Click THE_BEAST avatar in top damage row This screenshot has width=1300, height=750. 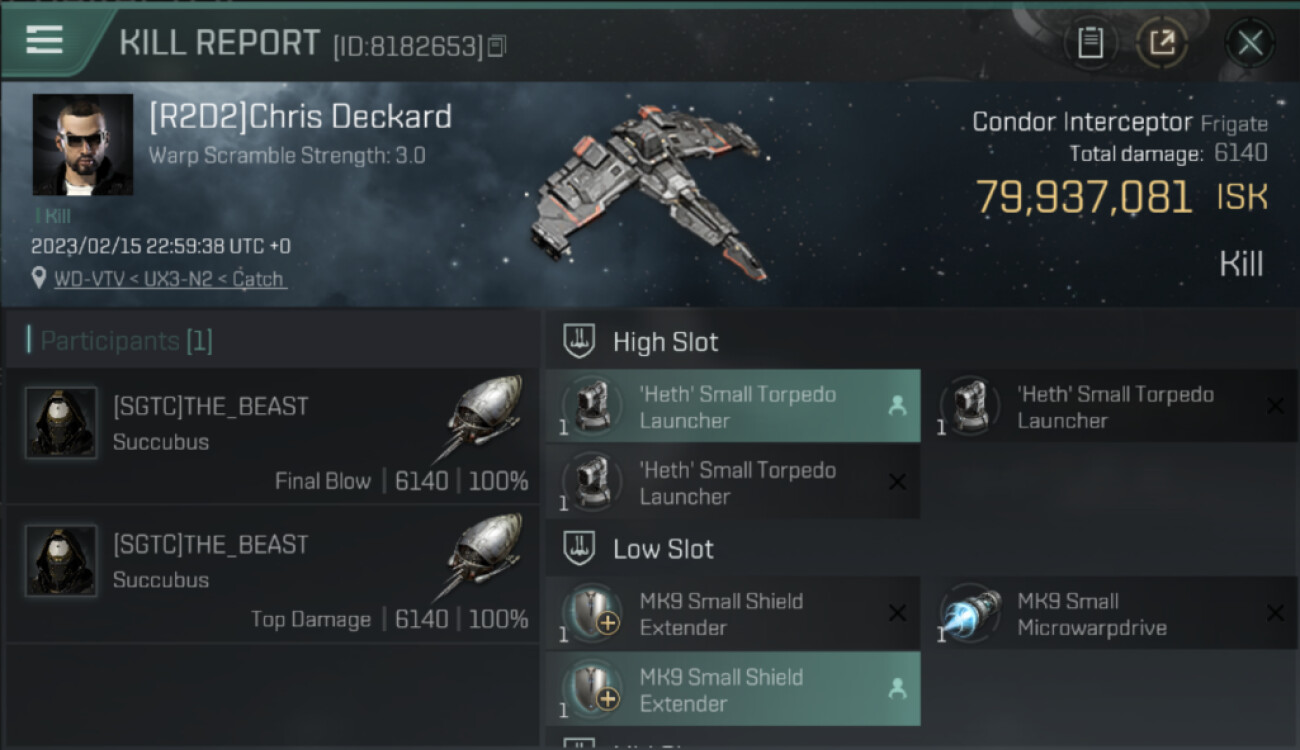click(x=61, y=561)
